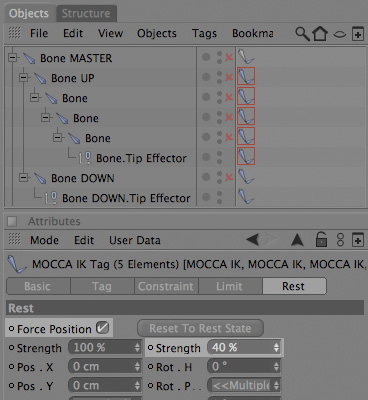368x400 pixels.
Task: Open the File menu in Objects panel
Action: (39, 33)
